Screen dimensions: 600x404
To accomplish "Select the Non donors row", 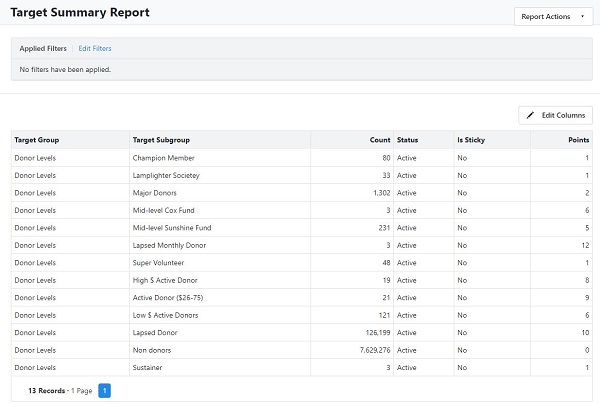I will click(x=302, y=350).
